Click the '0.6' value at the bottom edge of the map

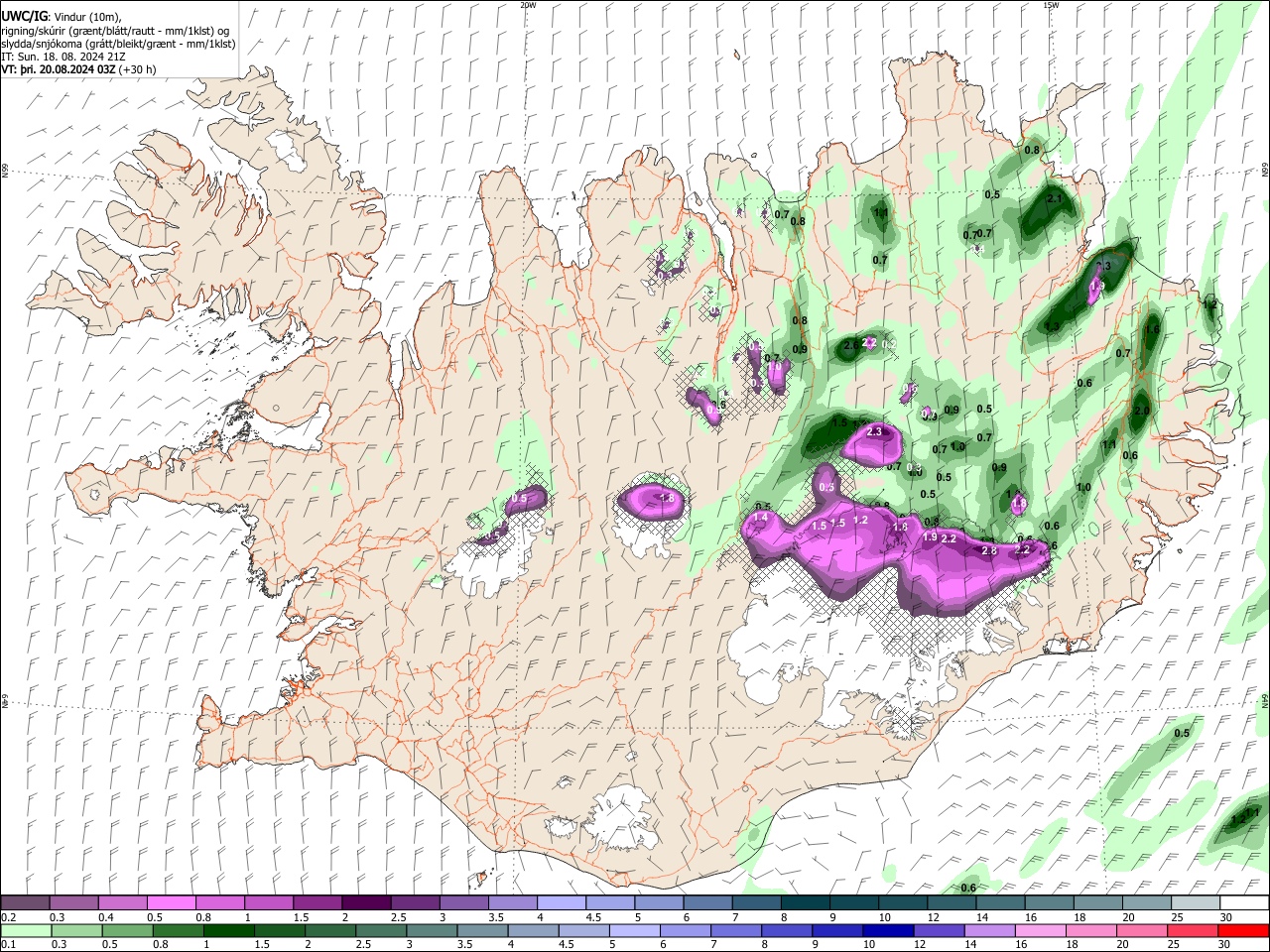(x=968, y=888)
